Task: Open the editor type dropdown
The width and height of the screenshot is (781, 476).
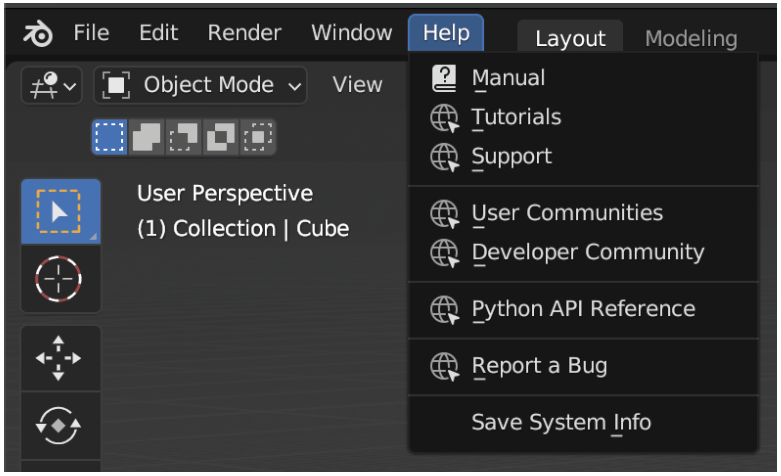Action: point(51,86)
